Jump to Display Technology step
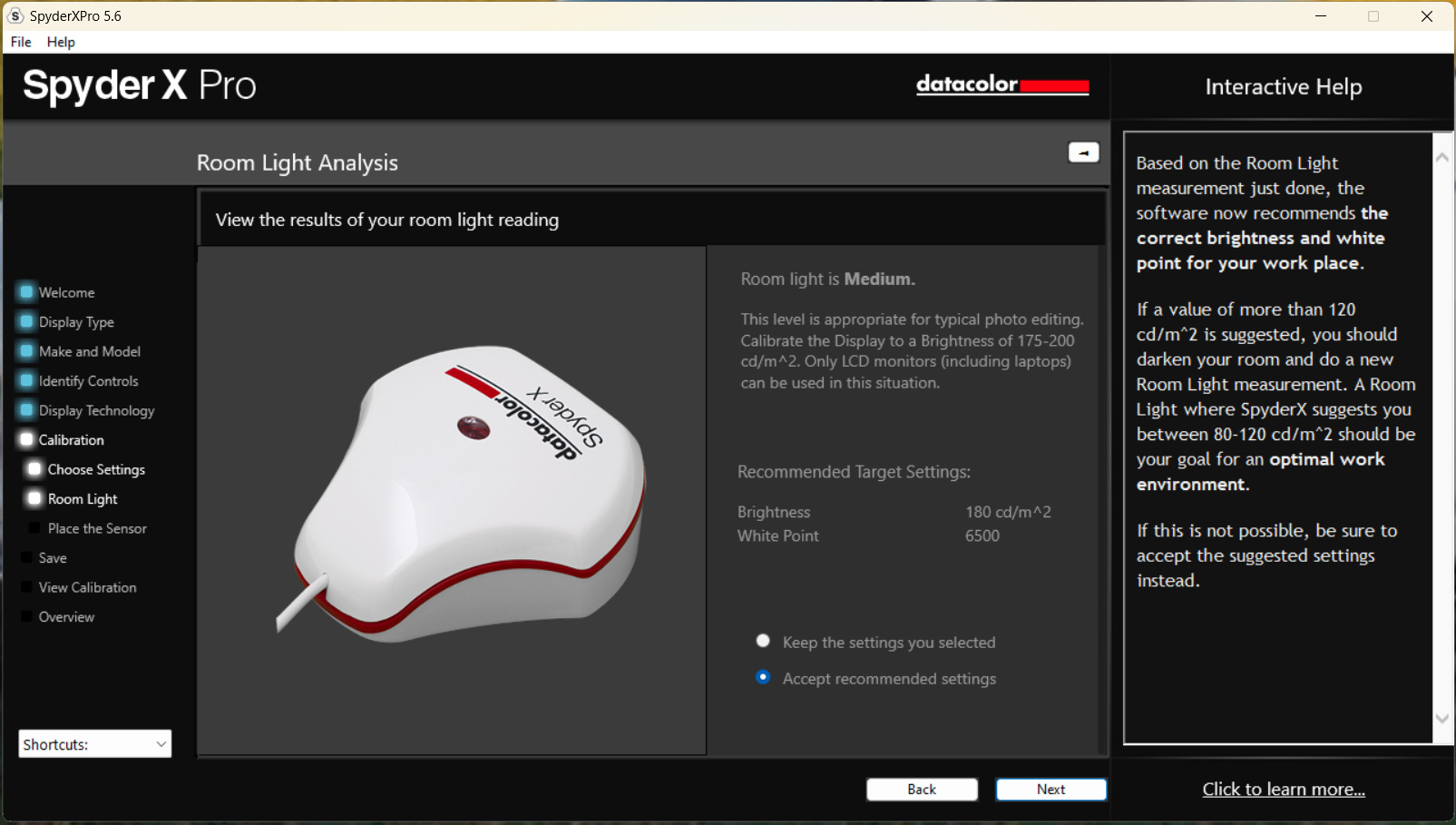Screen dimensions: 1456x825 97,410
